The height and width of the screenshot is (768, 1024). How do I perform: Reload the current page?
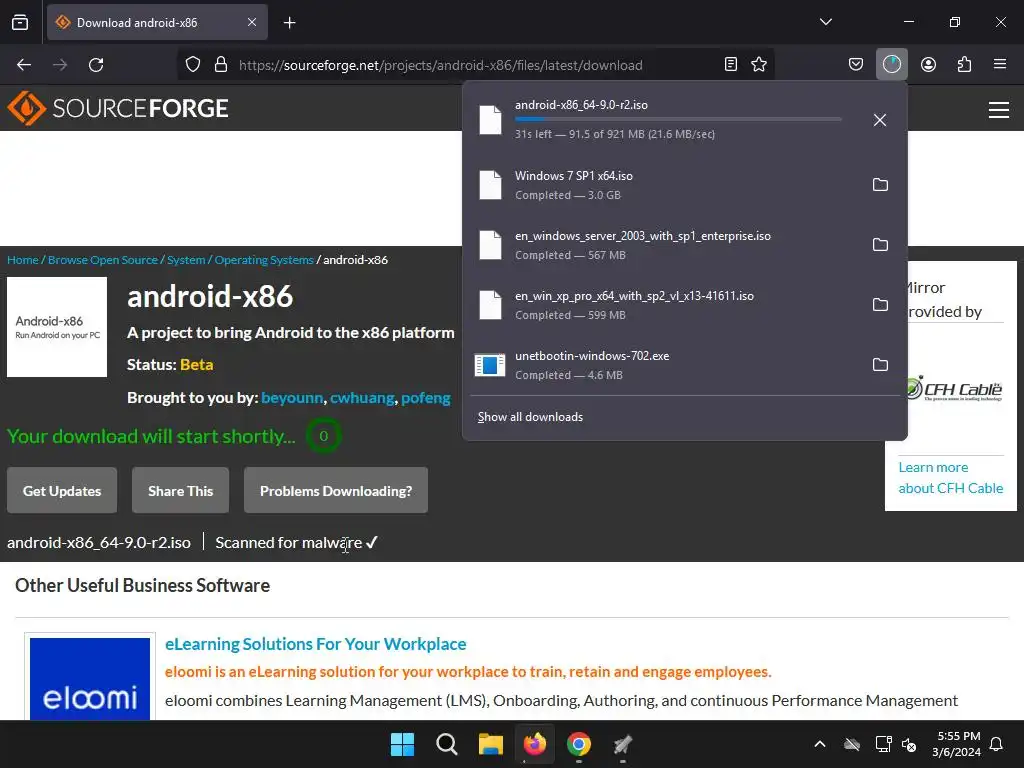point(96,65)
